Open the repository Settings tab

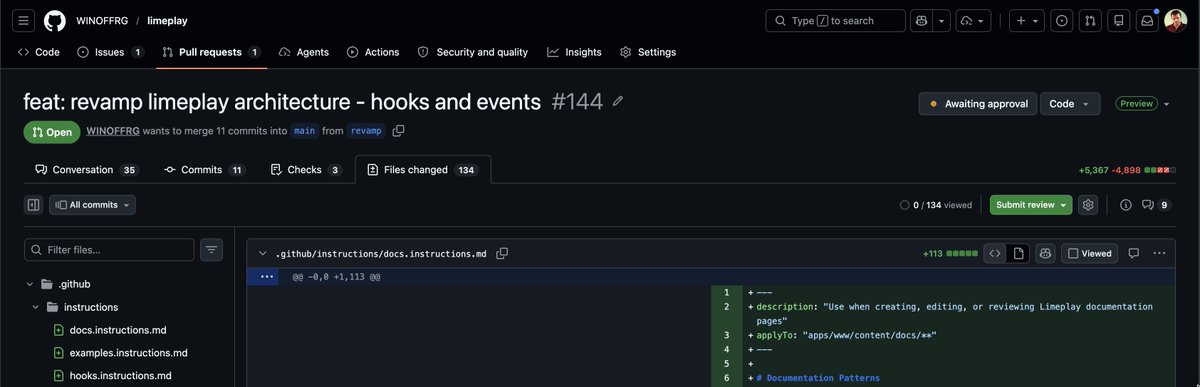648,52
